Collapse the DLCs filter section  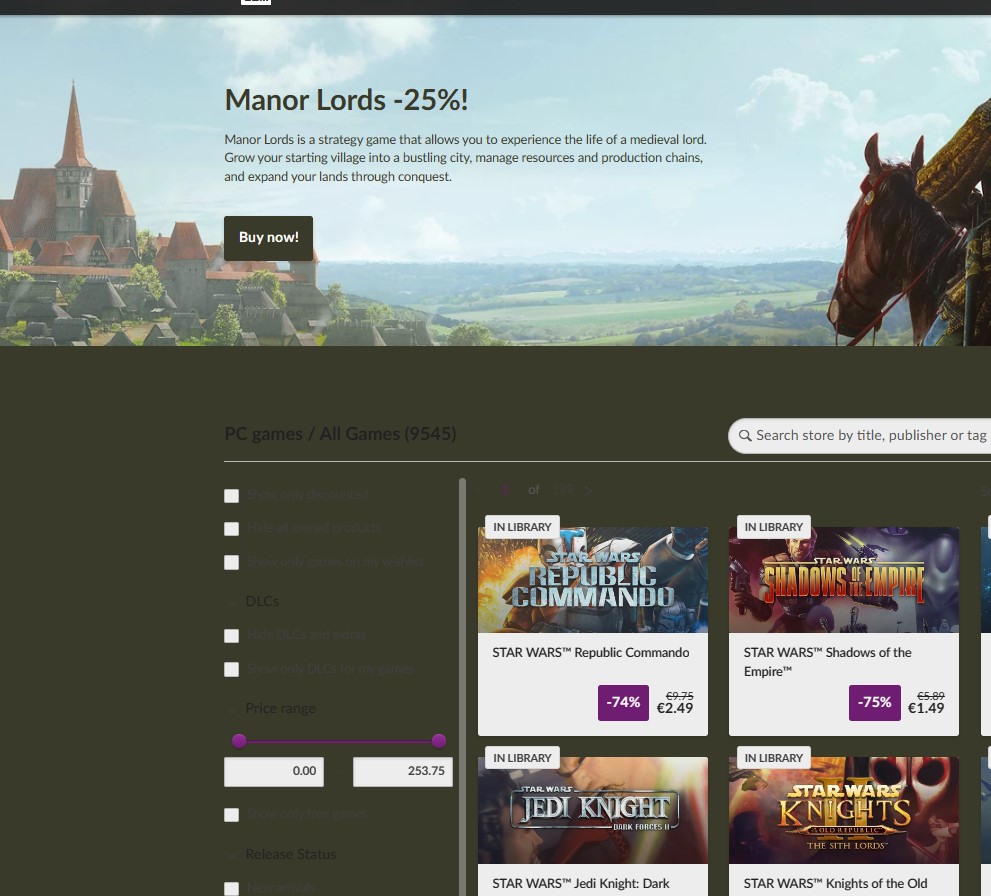click(262, 601)
